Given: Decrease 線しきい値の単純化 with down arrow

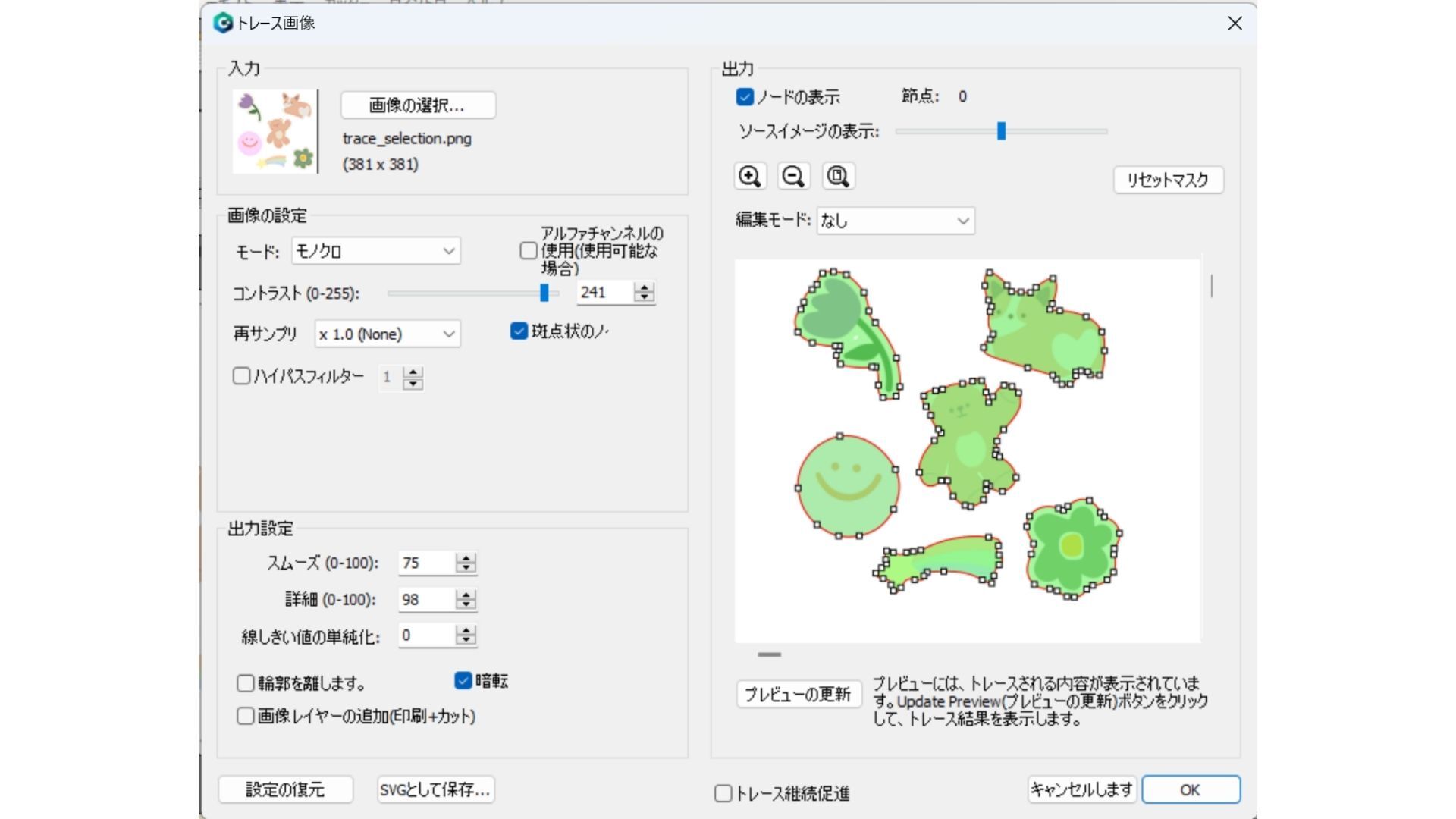Looking at the screenshot, I should (466, 640).
